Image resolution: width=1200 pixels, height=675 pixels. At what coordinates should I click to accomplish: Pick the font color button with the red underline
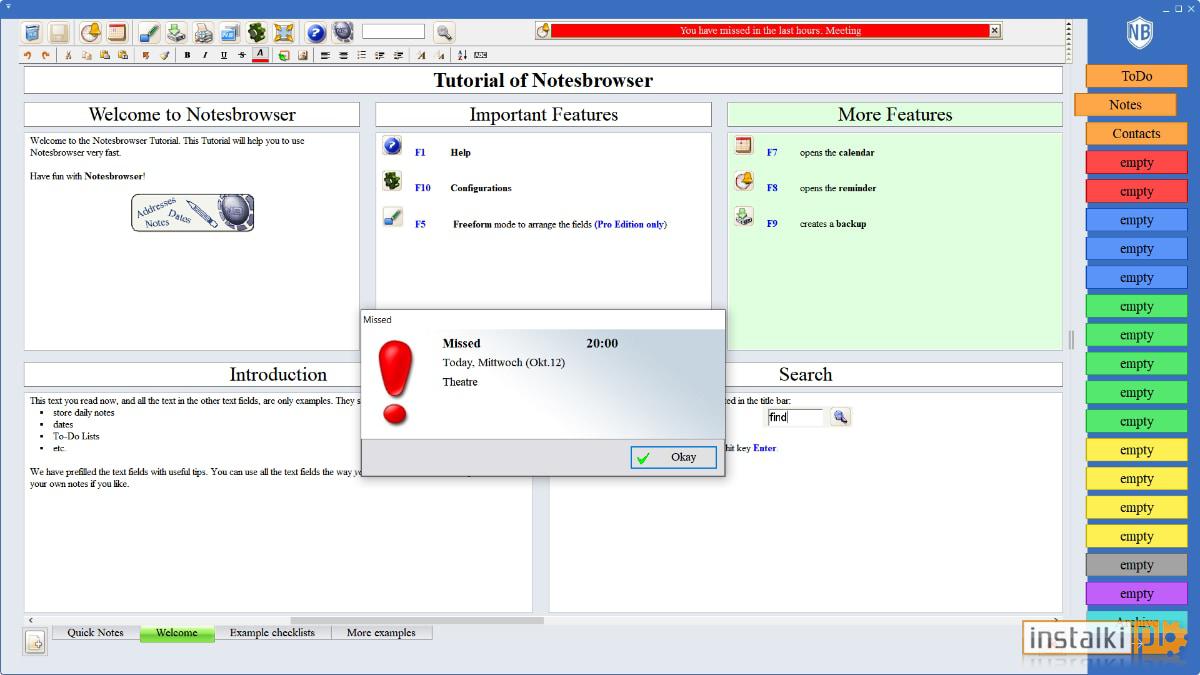click(x=260, y=54)
